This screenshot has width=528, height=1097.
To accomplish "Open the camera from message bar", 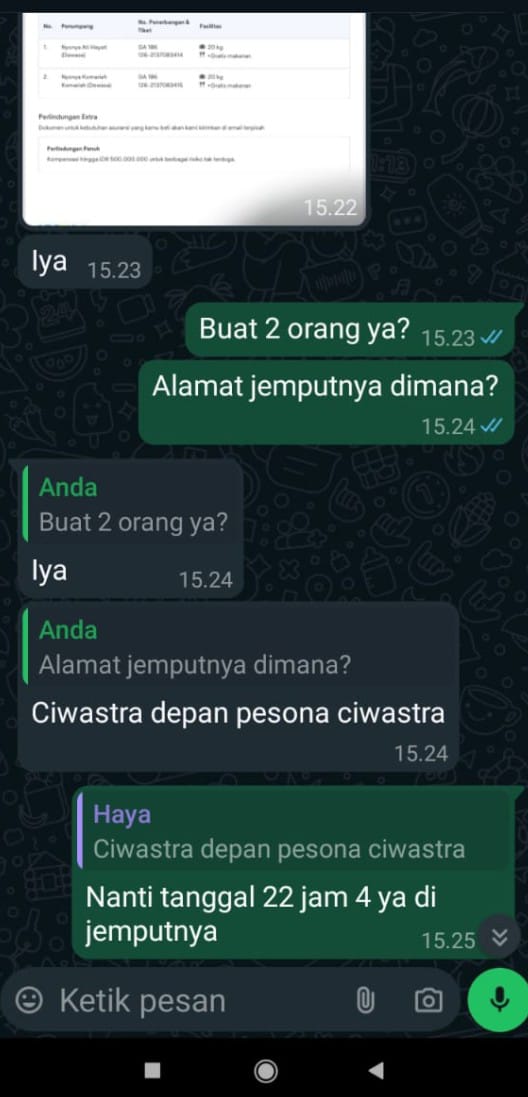I will coord(428,1000).
